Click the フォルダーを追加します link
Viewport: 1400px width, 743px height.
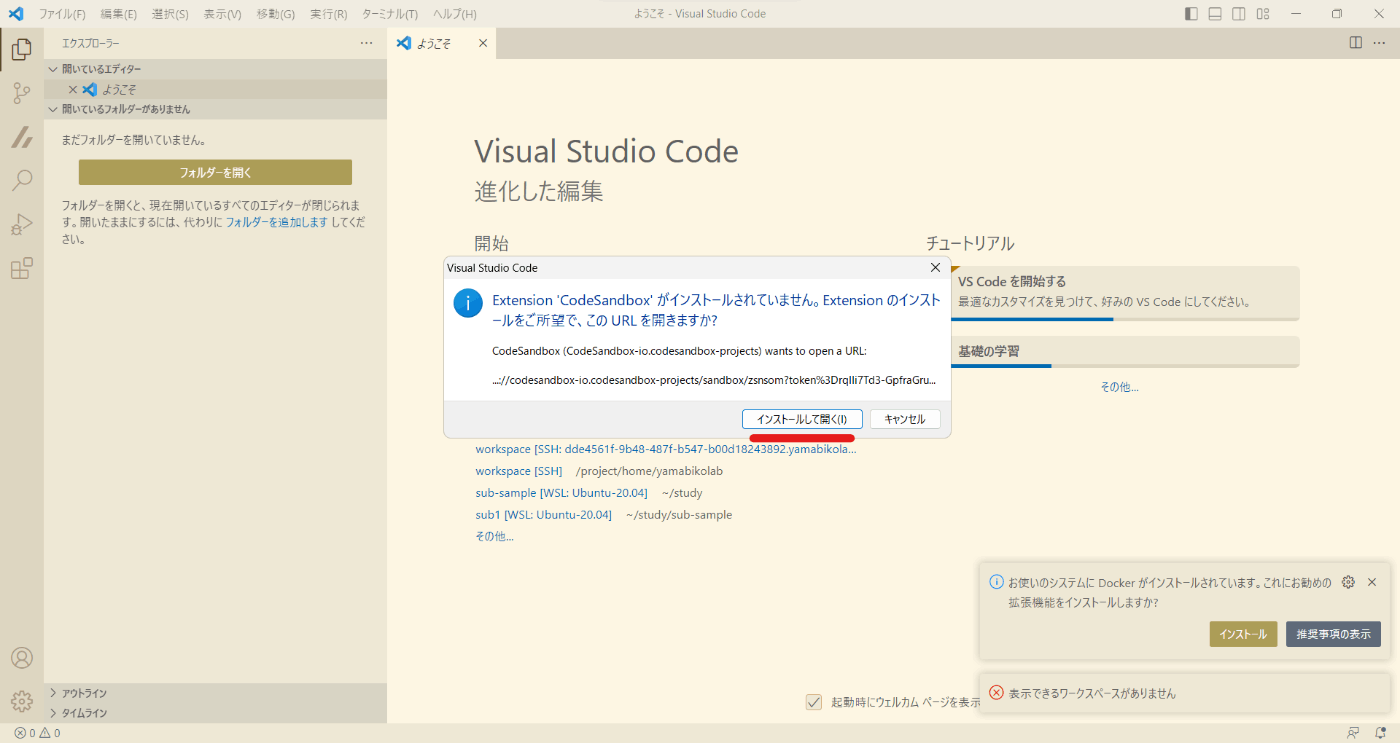click(277, 222)
